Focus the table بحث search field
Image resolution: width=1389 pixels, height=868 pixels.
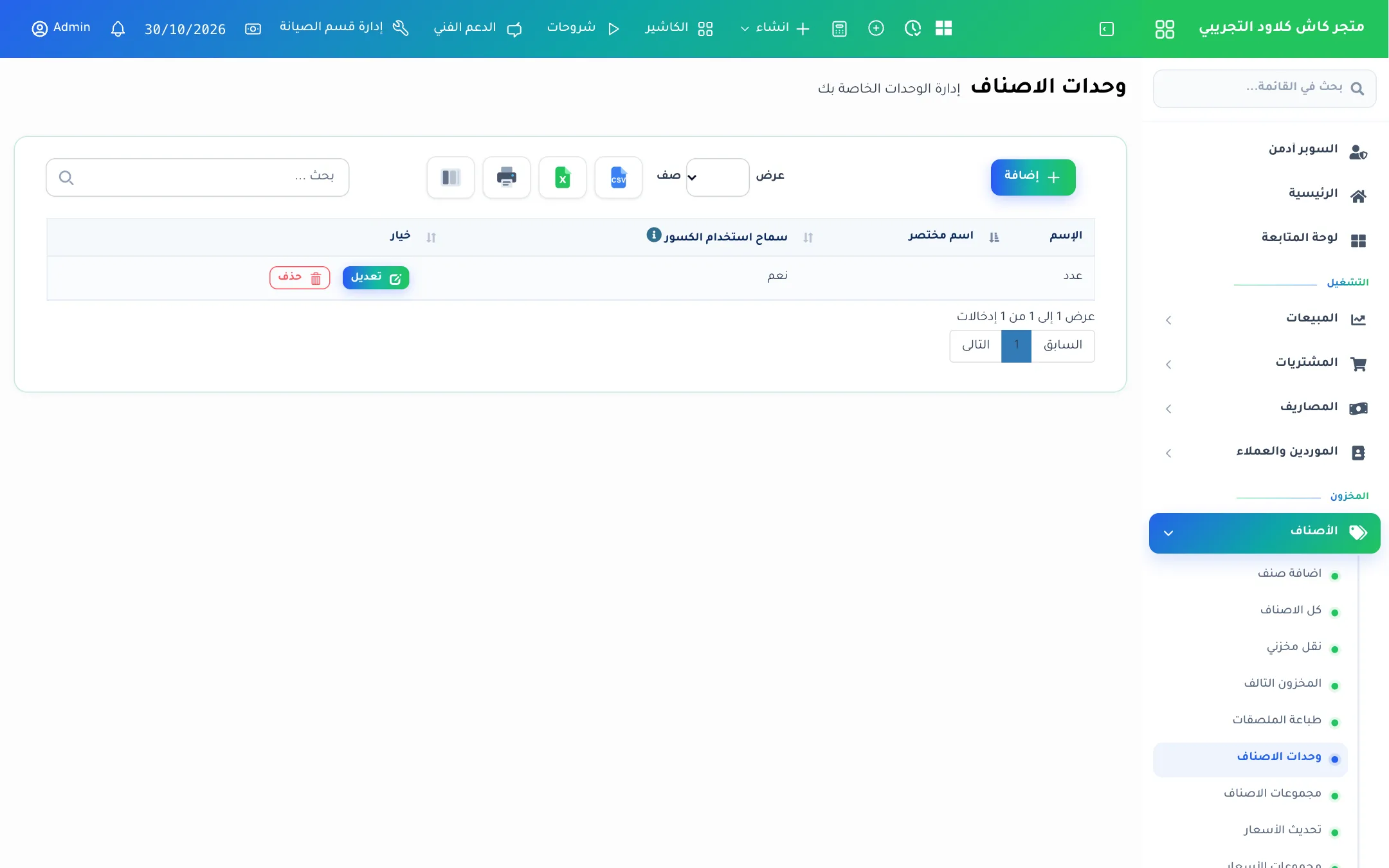[197, 177]
